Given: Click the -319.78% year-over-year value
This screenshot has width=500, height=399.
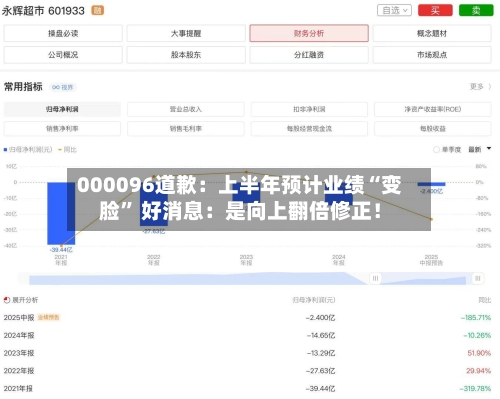Looking at the screenshot, I should tap(476, 388).
